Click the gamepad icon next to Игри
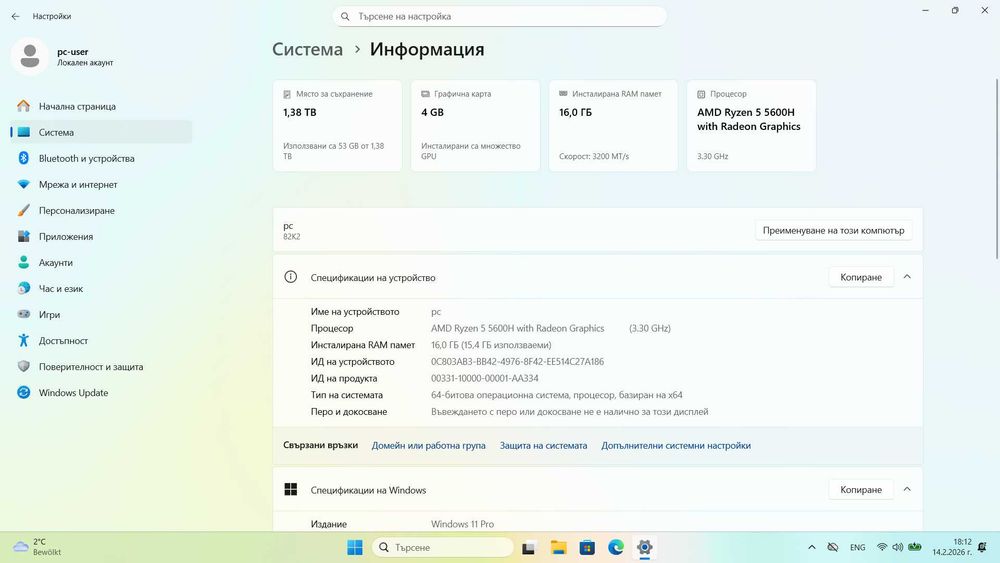This screenshot has width=1000, height=563. click(x=24, y=314)
